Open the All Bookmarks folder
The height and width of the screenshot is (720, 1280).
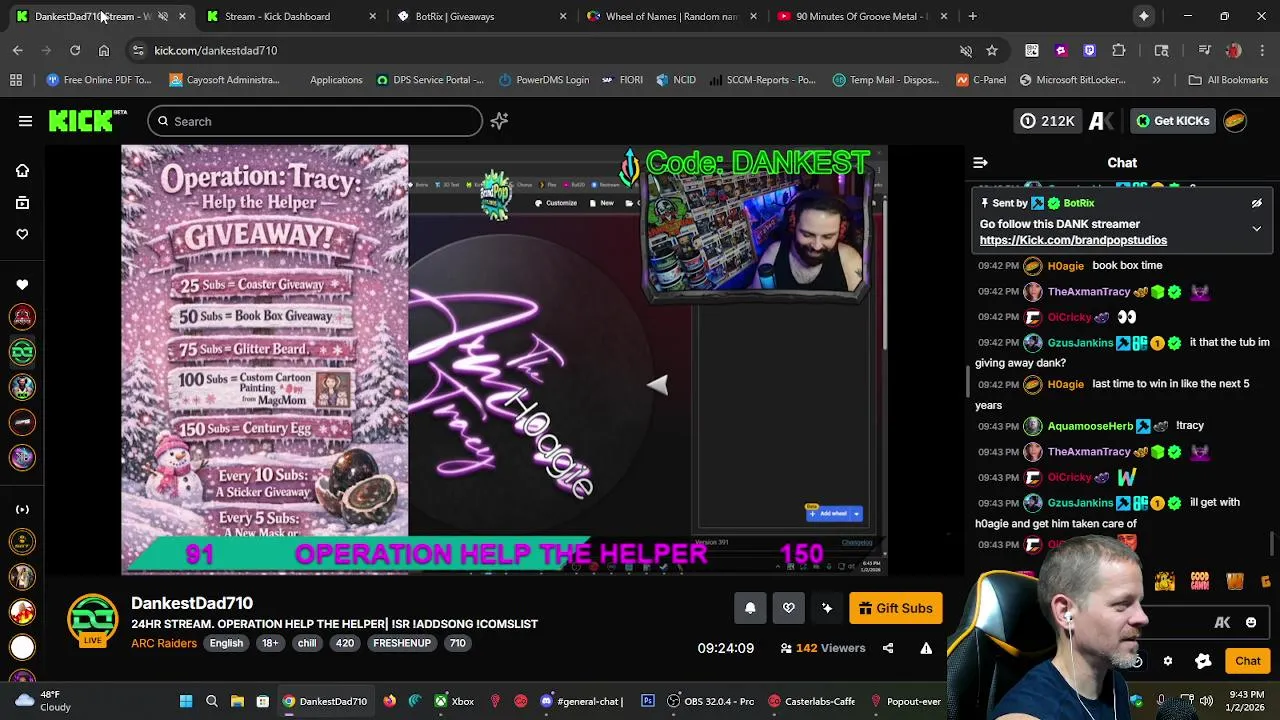pyautogui.click(x=1229, y=80)
